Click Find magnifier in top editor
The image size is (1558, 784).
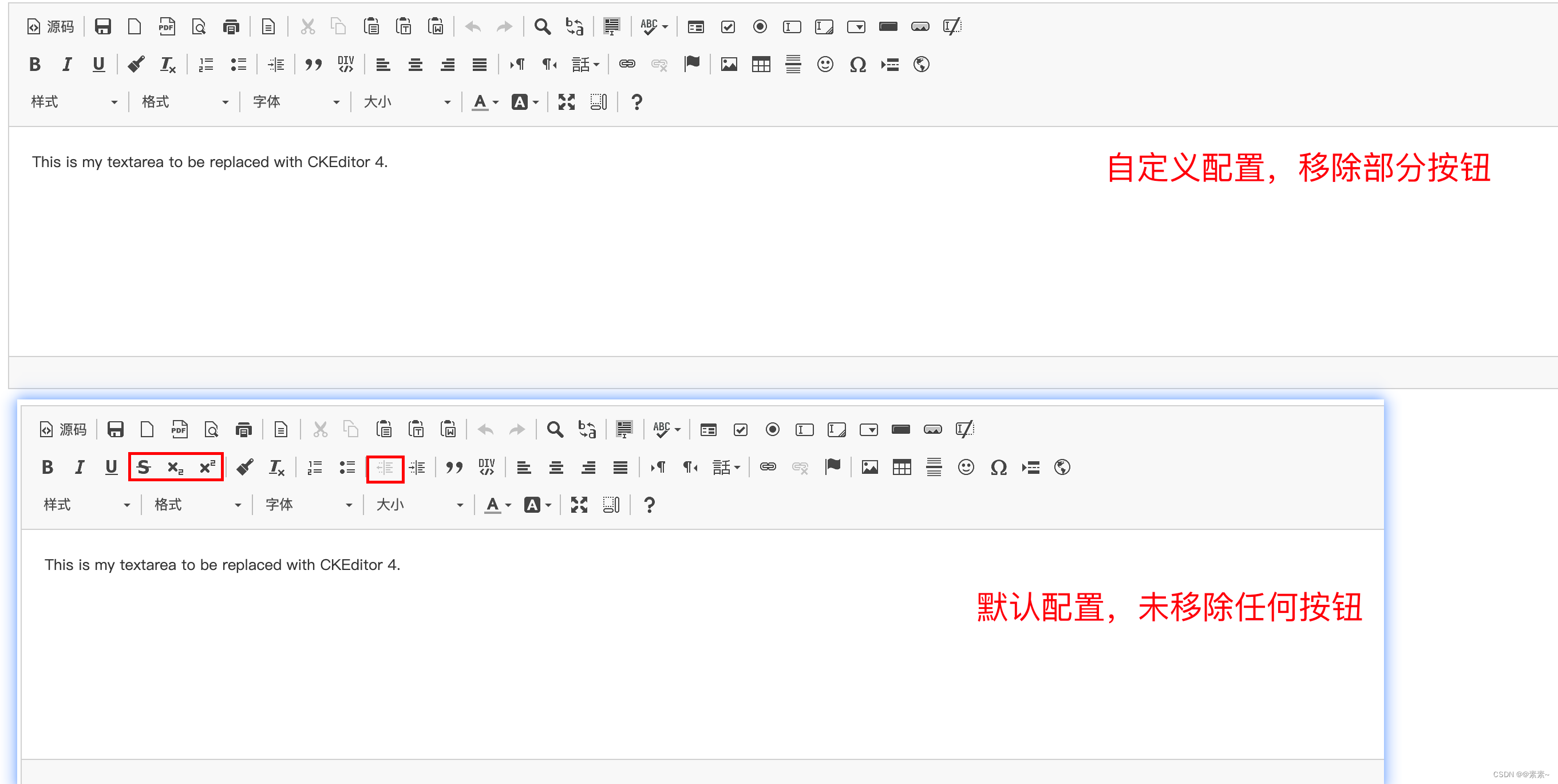coord(542,26)
